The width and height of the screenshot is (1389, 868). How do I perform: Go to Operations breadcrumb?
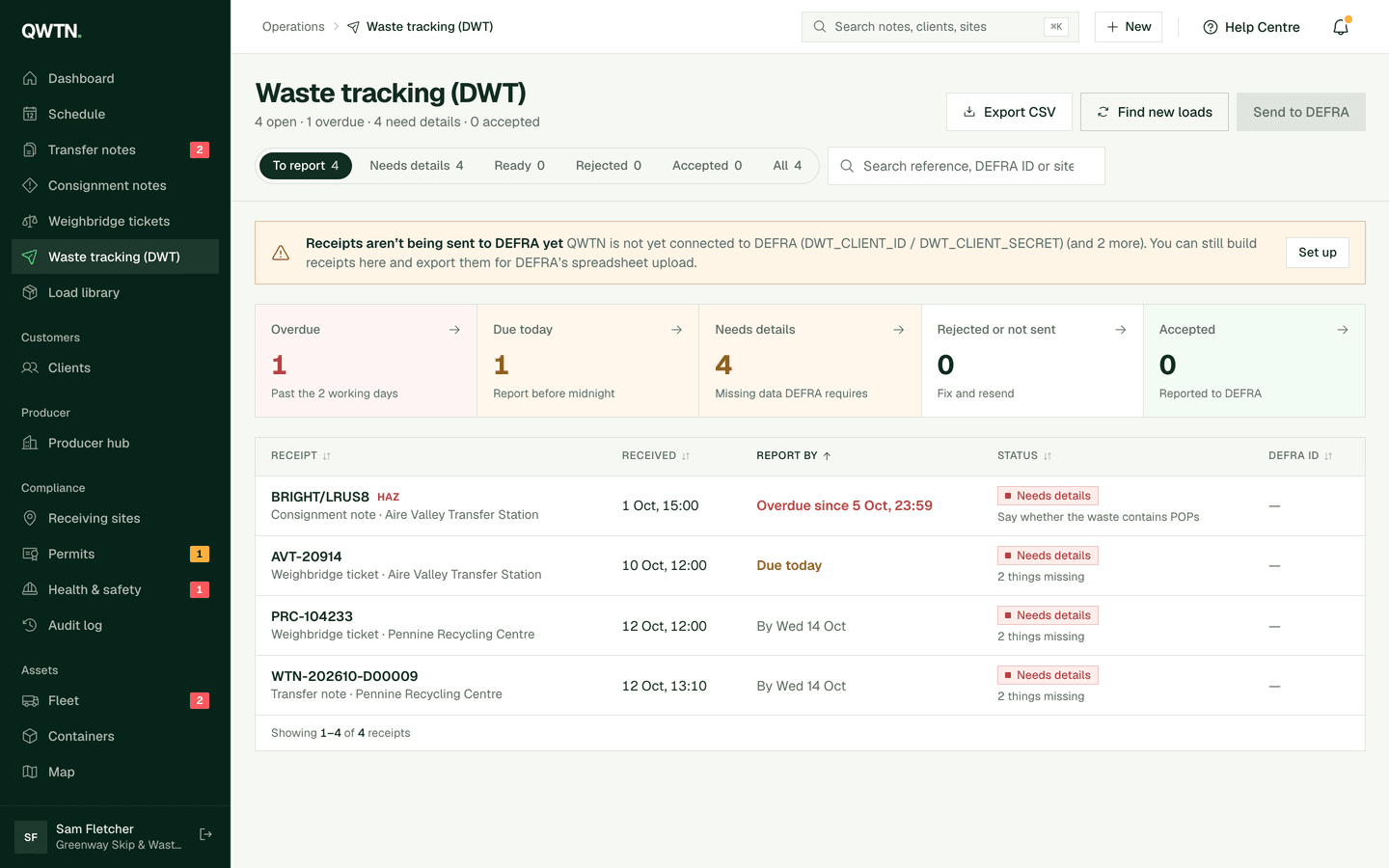pyautogui.click(x=293, y=27)
